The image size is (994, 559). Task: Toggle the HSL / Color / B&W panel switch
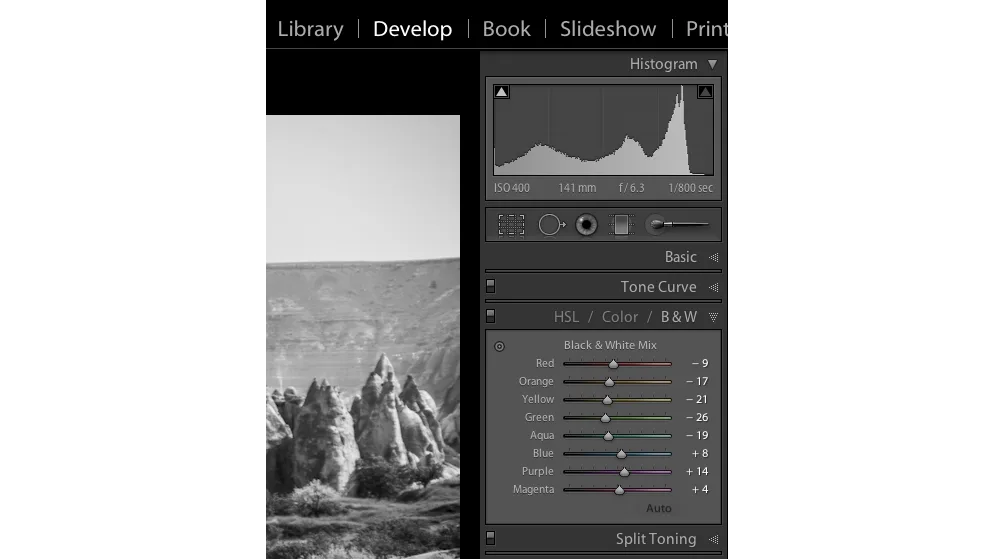point(490,316)
